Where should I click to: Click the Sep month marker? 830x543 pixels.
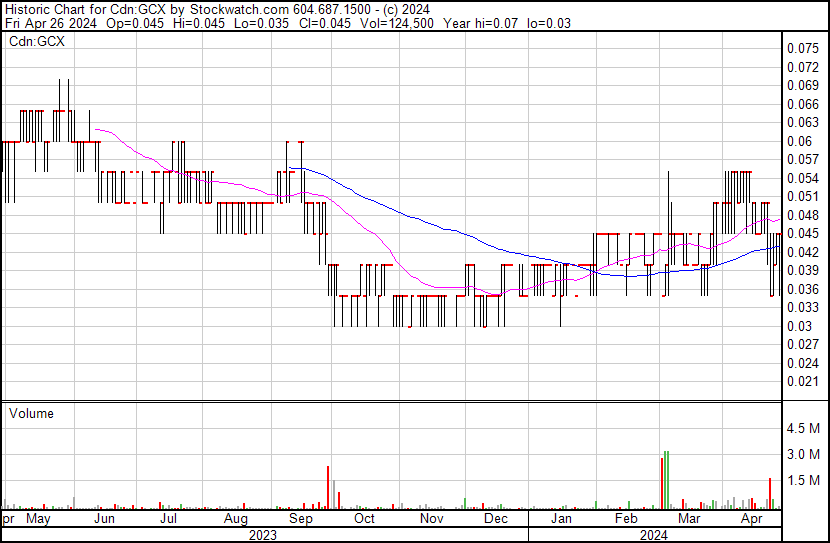point(300,519)
